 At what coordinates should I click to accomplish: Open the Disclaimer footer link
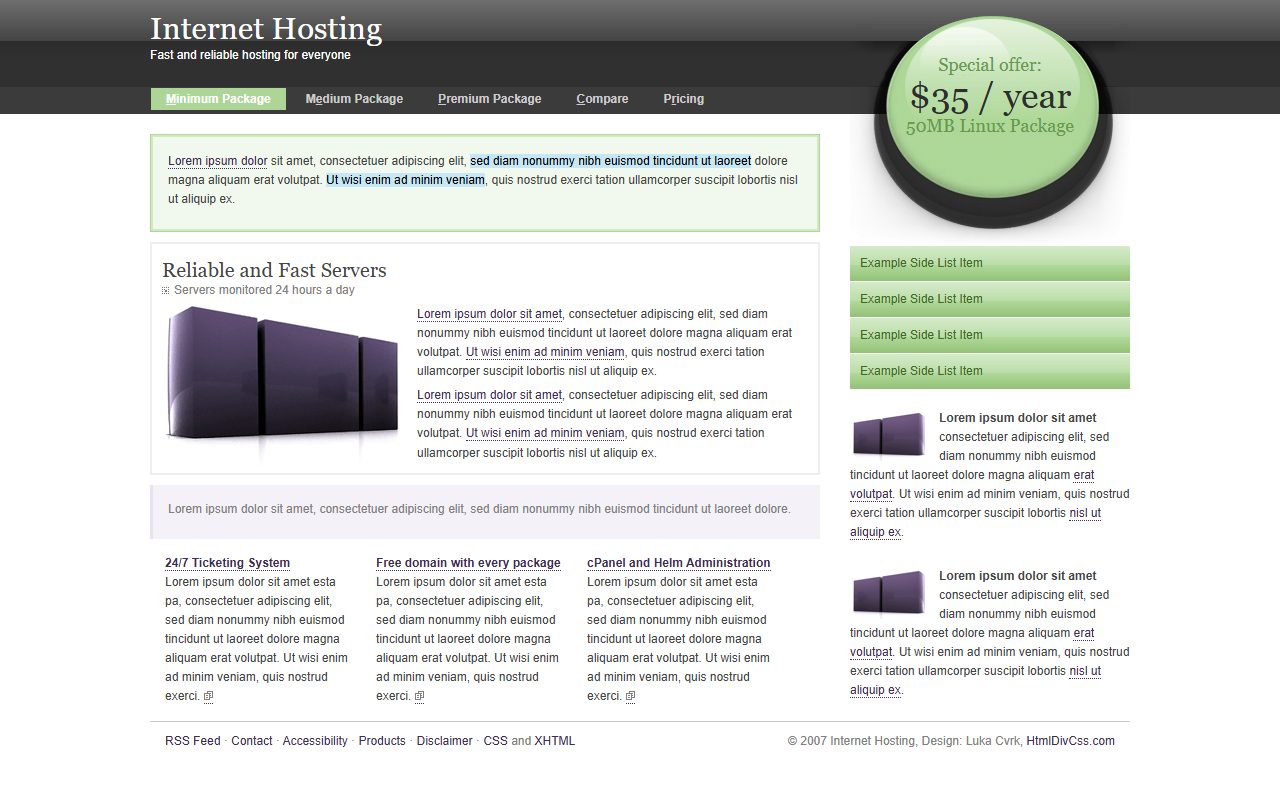point(444,741)
